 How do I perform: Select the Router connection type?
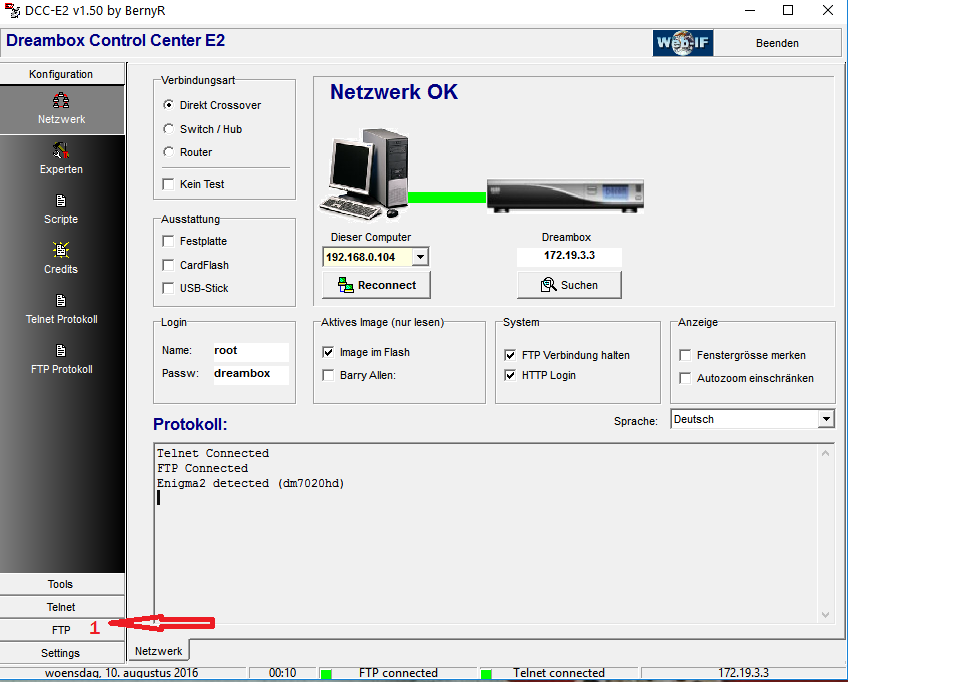[168, 152]
